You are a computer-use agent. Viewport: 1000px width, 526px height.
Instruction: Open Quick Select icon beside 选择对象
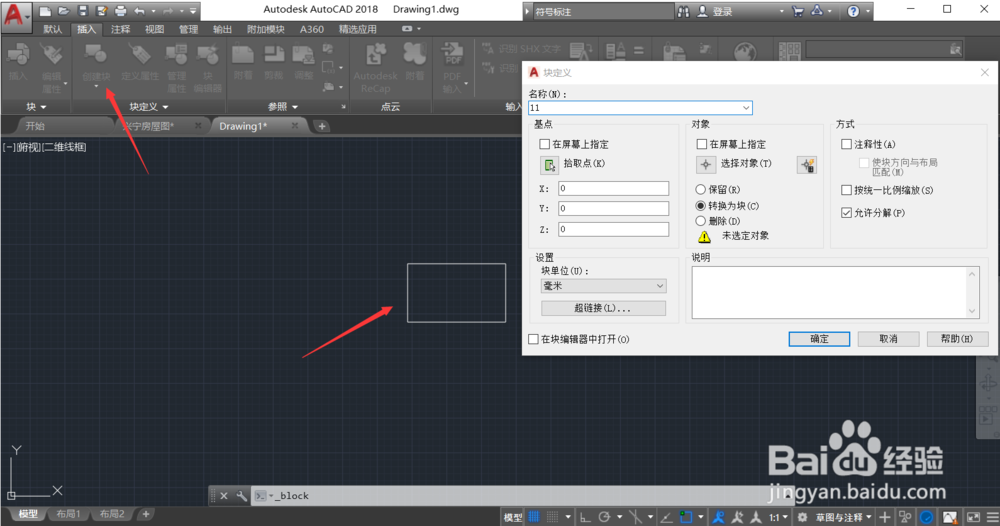tap(807, 165)
